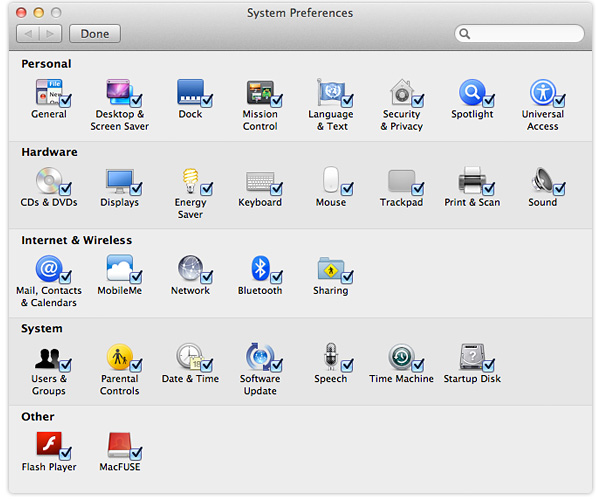Select the Keyboard preference icon

pyautogui.click(x=260, y=181)
